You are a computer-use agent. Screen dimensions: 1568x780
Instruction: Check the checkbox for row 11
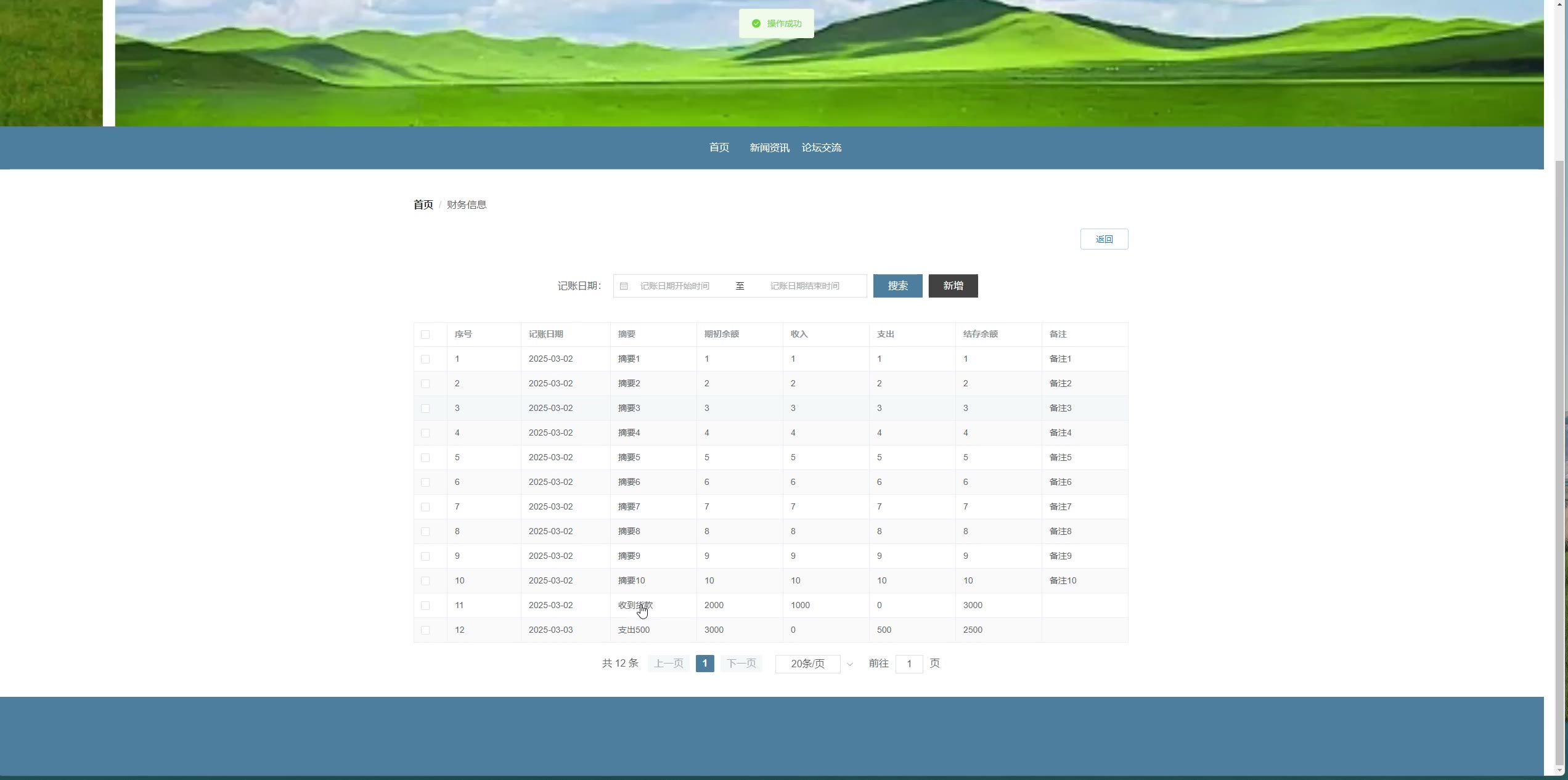tap(425, 606)
